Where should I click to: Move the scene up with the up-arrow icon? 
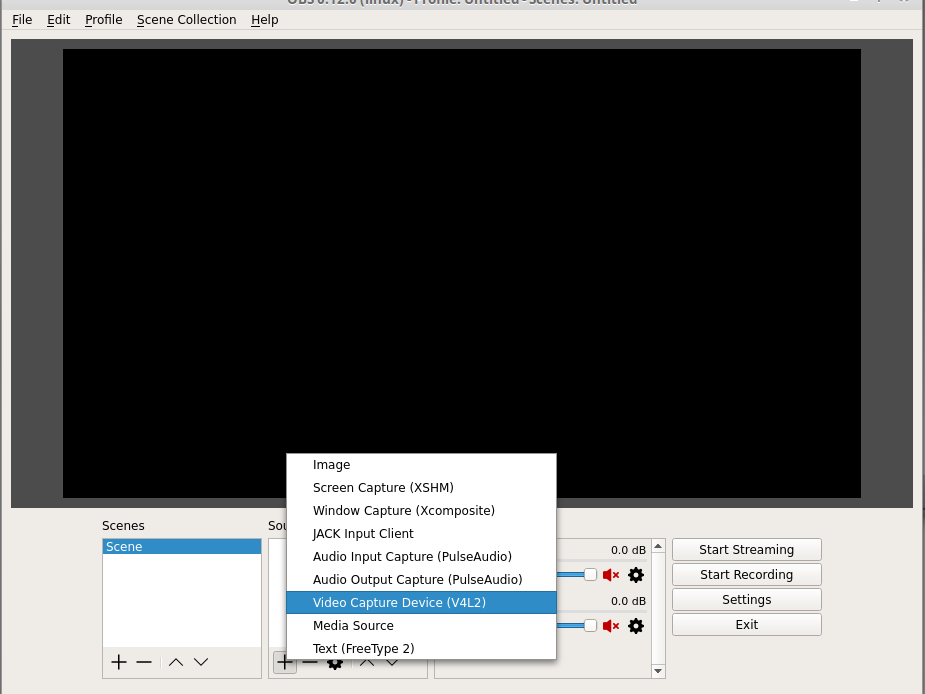[175, 662]
